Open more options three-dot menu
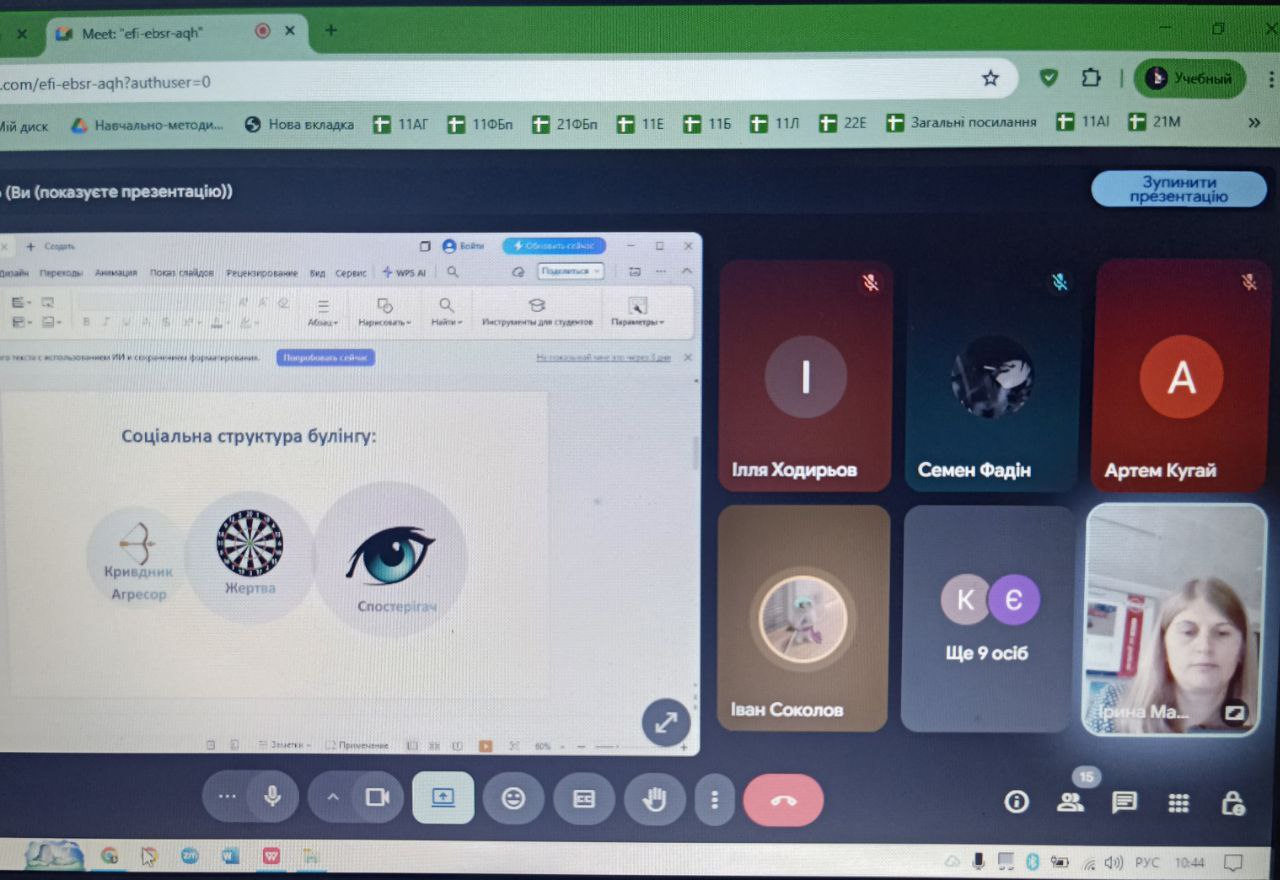This screenshot has width=1280, height=880. click(x=714, y=799)
